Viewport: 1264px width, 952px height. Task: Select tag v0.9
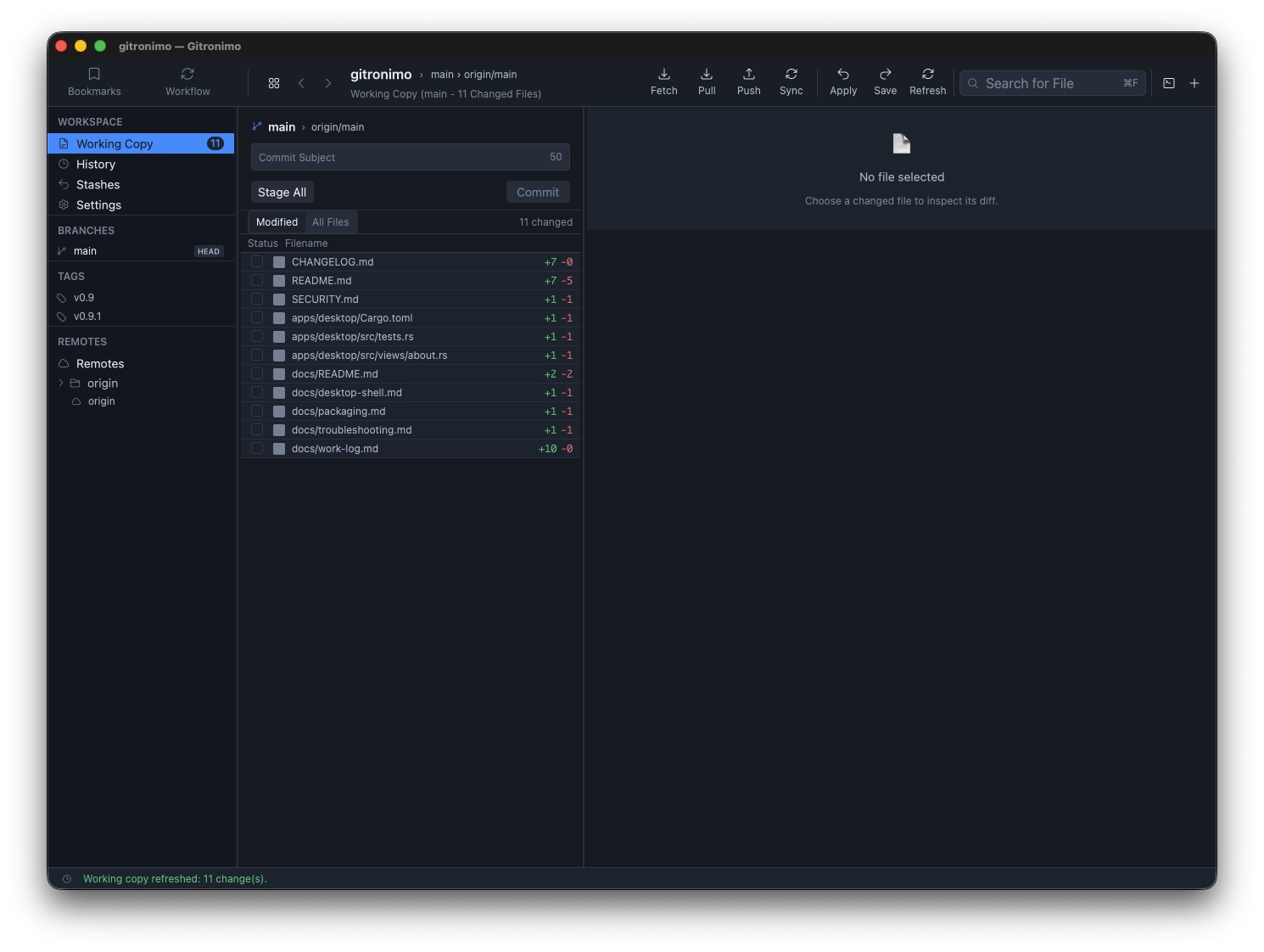pos(141,298)
